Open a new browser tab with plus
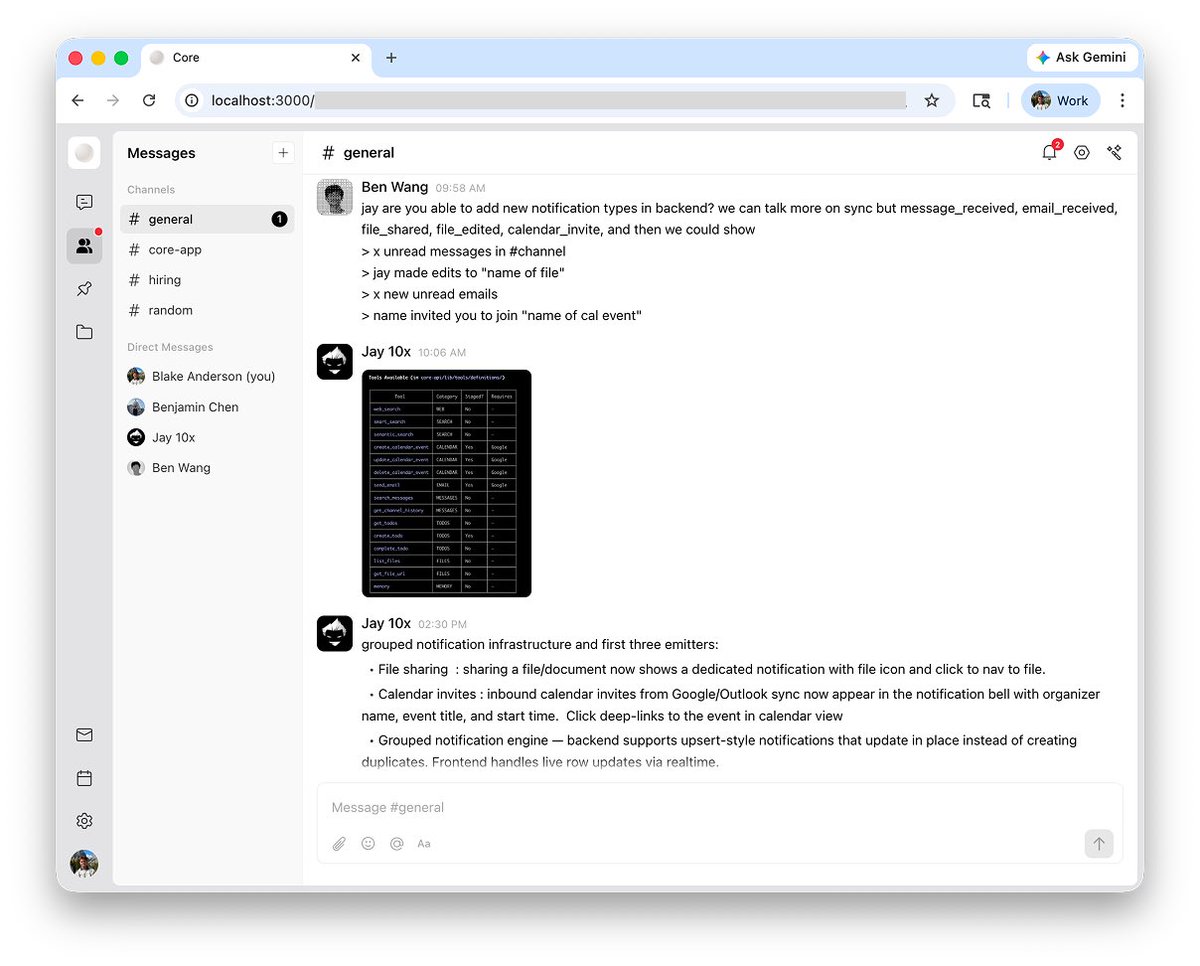The height and width of the screenshot is (966, 1200). pos(391,58)
